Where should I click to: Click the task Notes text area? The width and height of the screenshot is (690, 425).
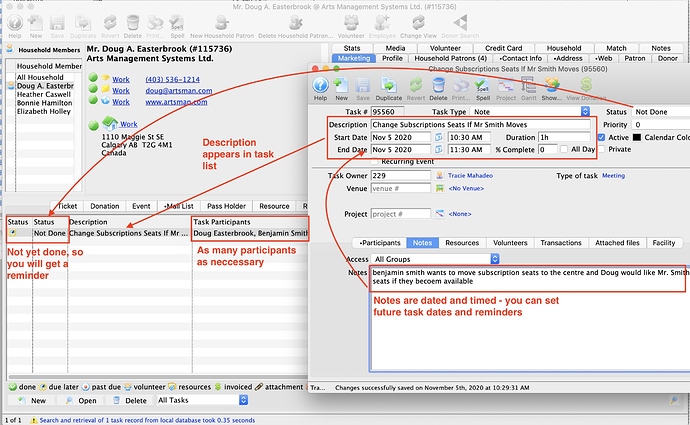tap(529, 317)
